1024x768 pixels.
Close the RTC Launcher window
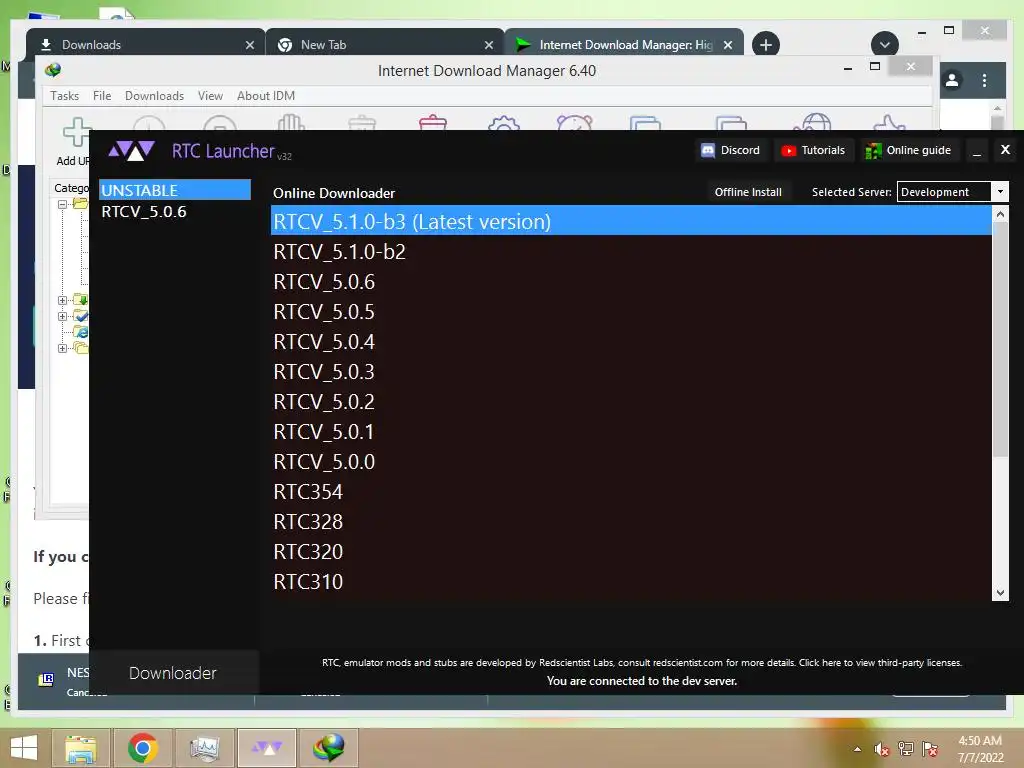(x=1005, y=150)
